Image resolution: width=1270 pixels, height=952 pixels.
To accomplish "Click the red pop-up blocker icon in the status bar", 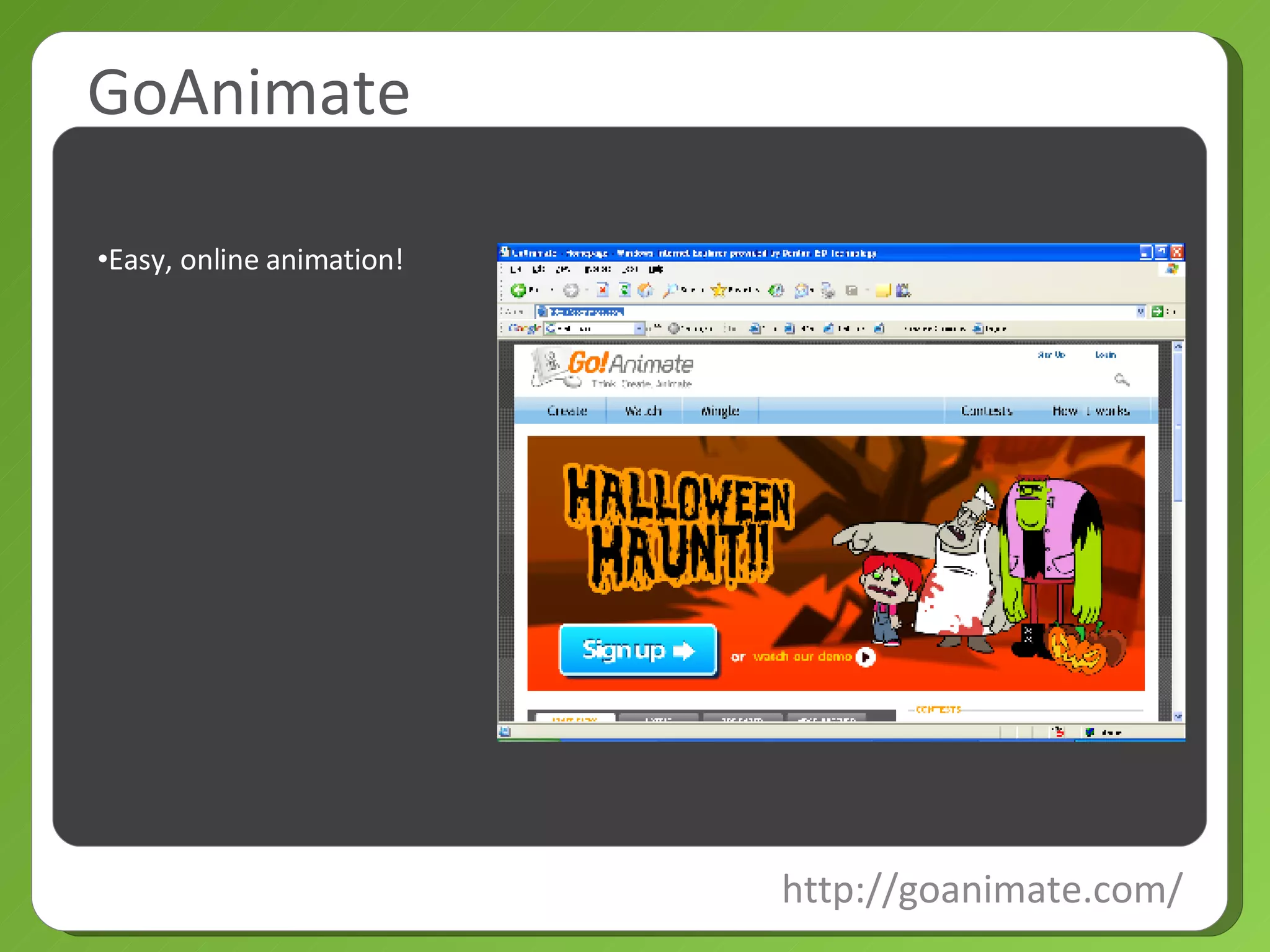I will pyautogui.click(x=1059, y=732).
